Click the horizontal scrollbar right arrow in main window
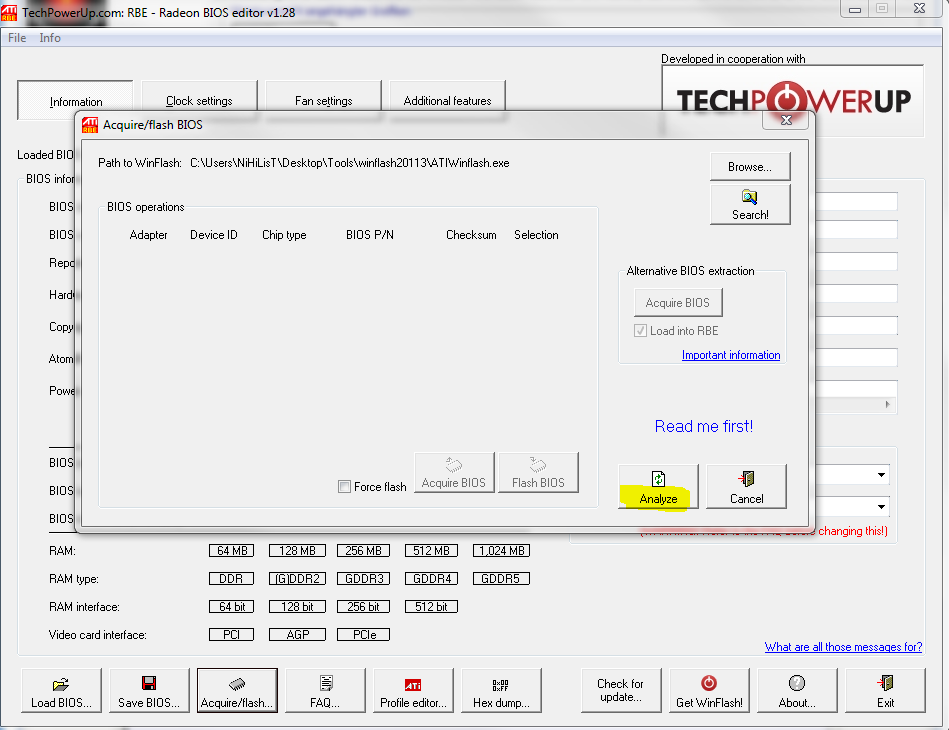Viewport: 949px width, 730px height. pos(887,404)
